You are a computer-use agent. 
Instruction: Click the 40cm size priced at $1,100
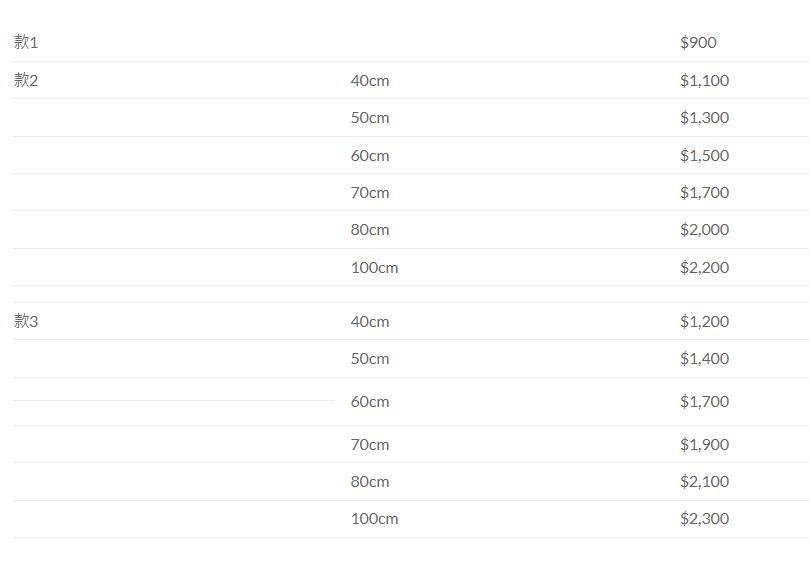[370, 81]
